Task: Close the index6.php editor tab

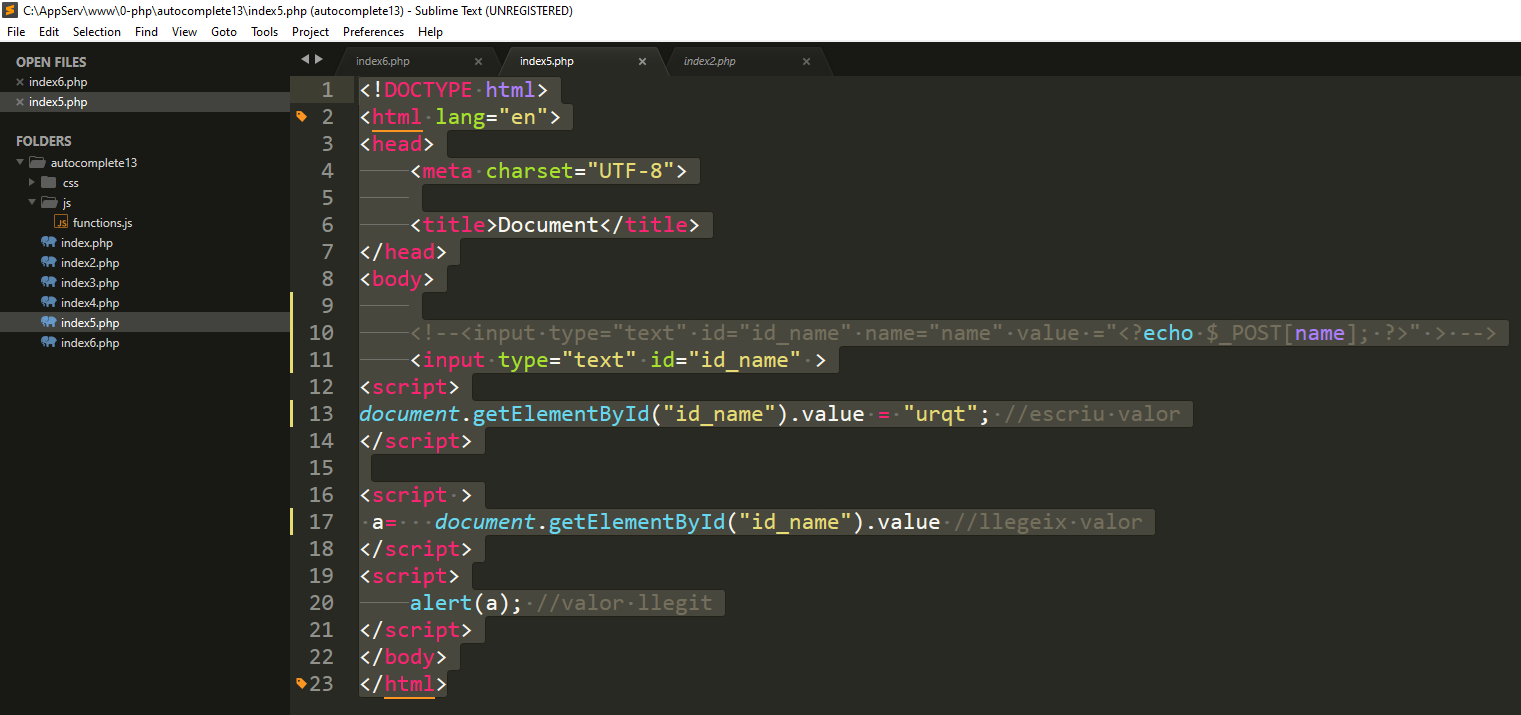Action: pos(478,61)
